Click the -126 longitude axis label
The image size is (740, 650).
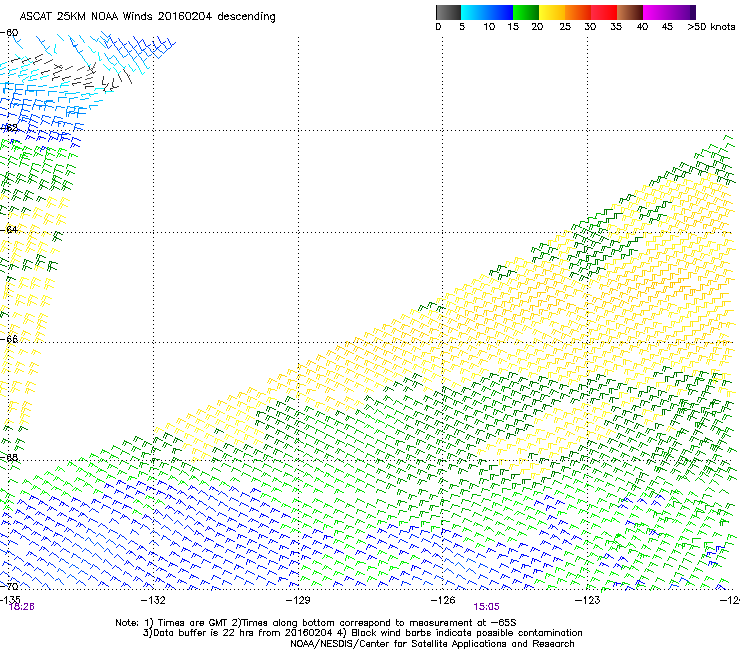click(443, 600)
